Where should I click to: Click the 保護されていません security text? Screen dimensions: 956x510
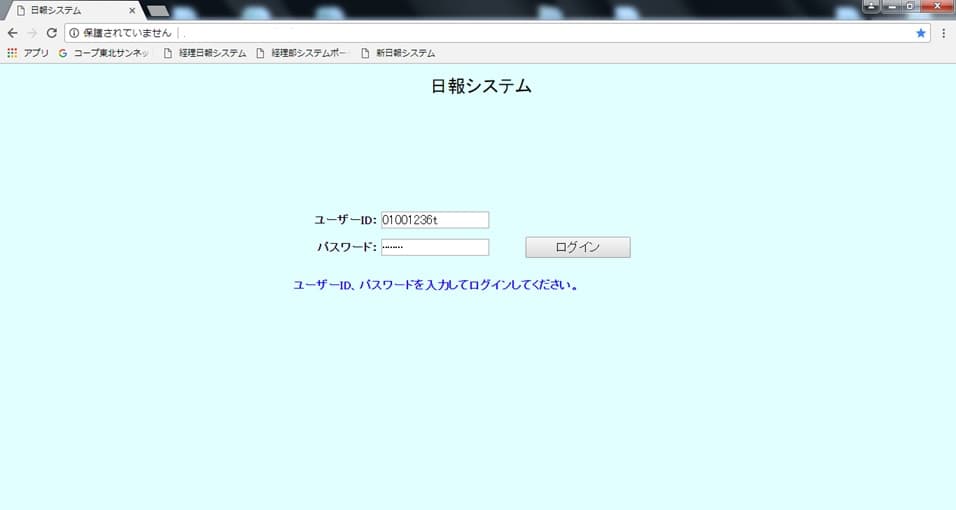127,33
